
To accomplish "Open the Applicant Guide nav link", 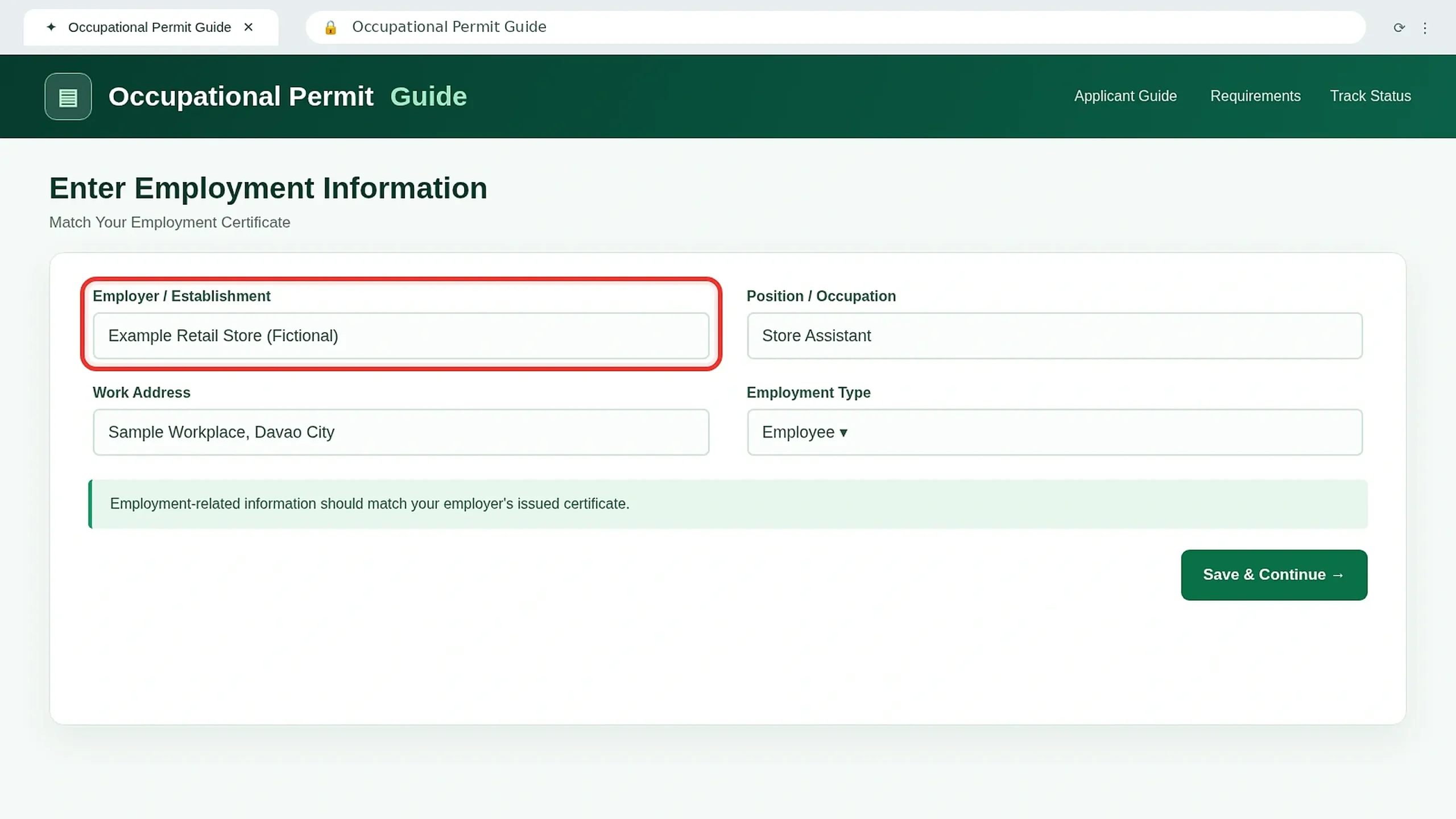I will tap(1126, 96).
